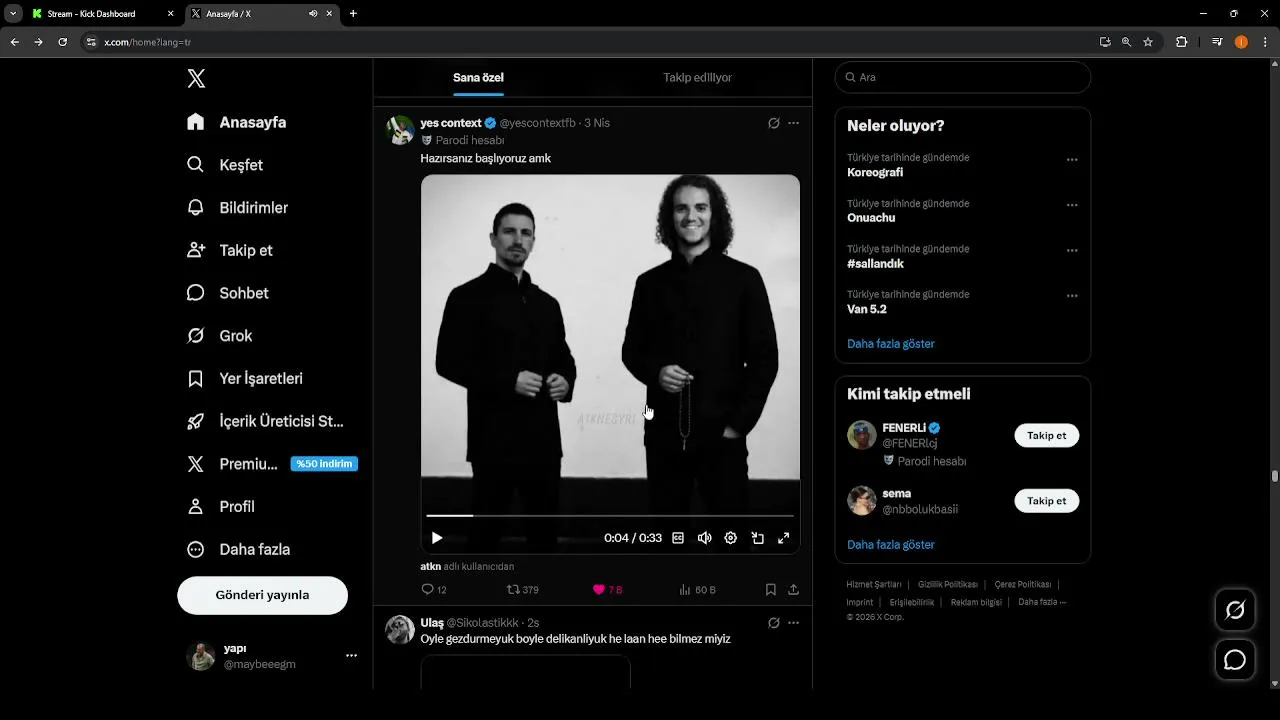The width and height of the screenshot is (1280, 720).
Task: Open more options for Koreografi trend
Action: tap(1072, 160)
